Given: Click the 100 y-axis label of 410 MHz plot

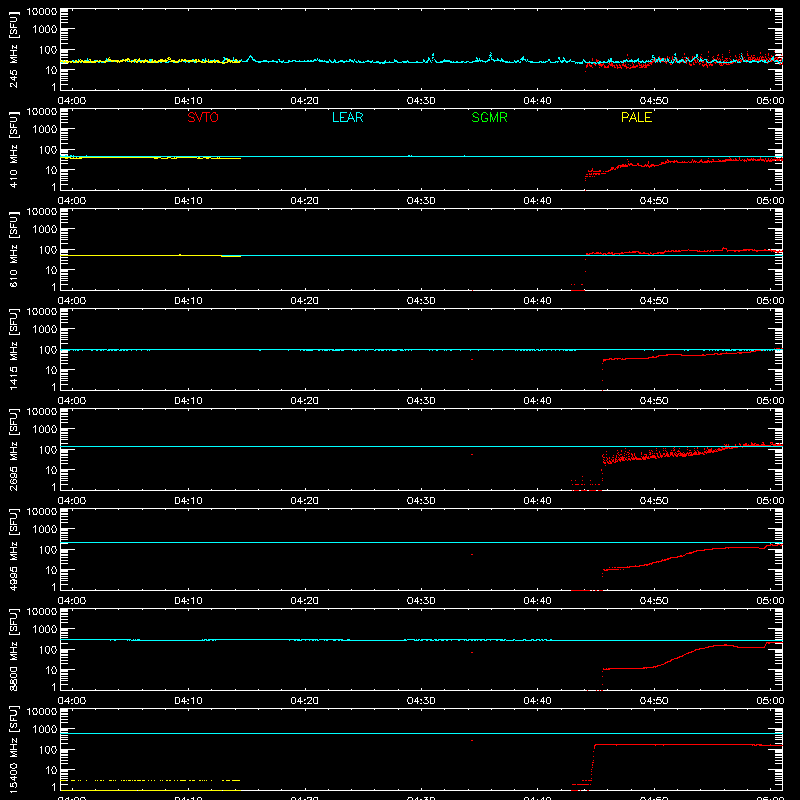Looking at the screenshot, I should (x=47, y=150).
